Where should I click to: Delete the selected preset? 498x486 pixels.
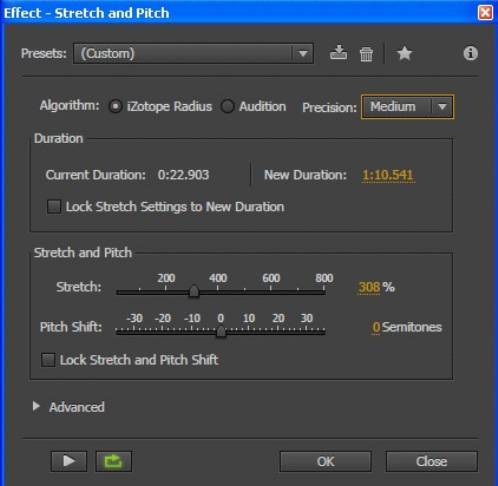[x=366, y=54]
